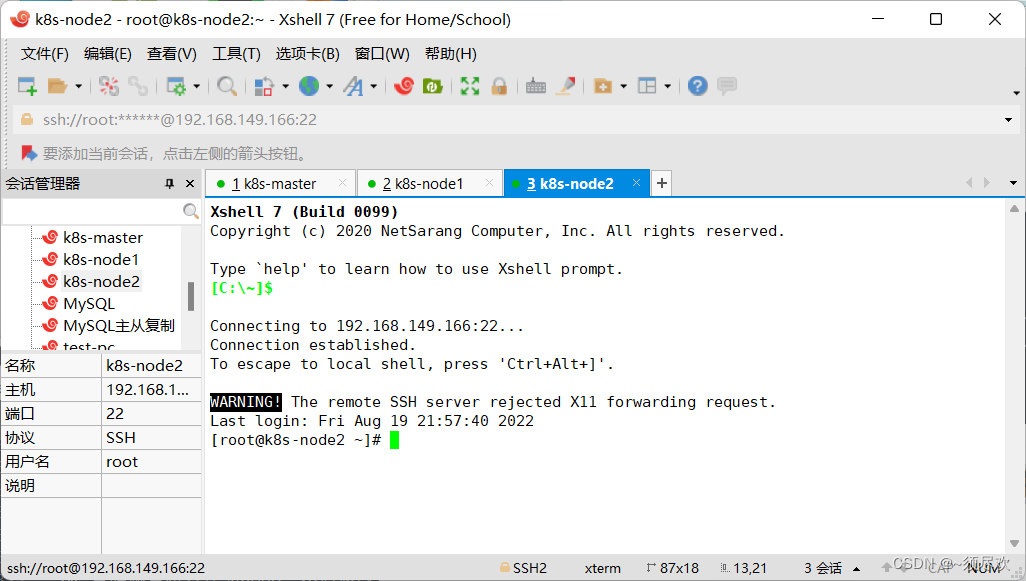
Task: Click the session manager search field
Action: [92, 211]
